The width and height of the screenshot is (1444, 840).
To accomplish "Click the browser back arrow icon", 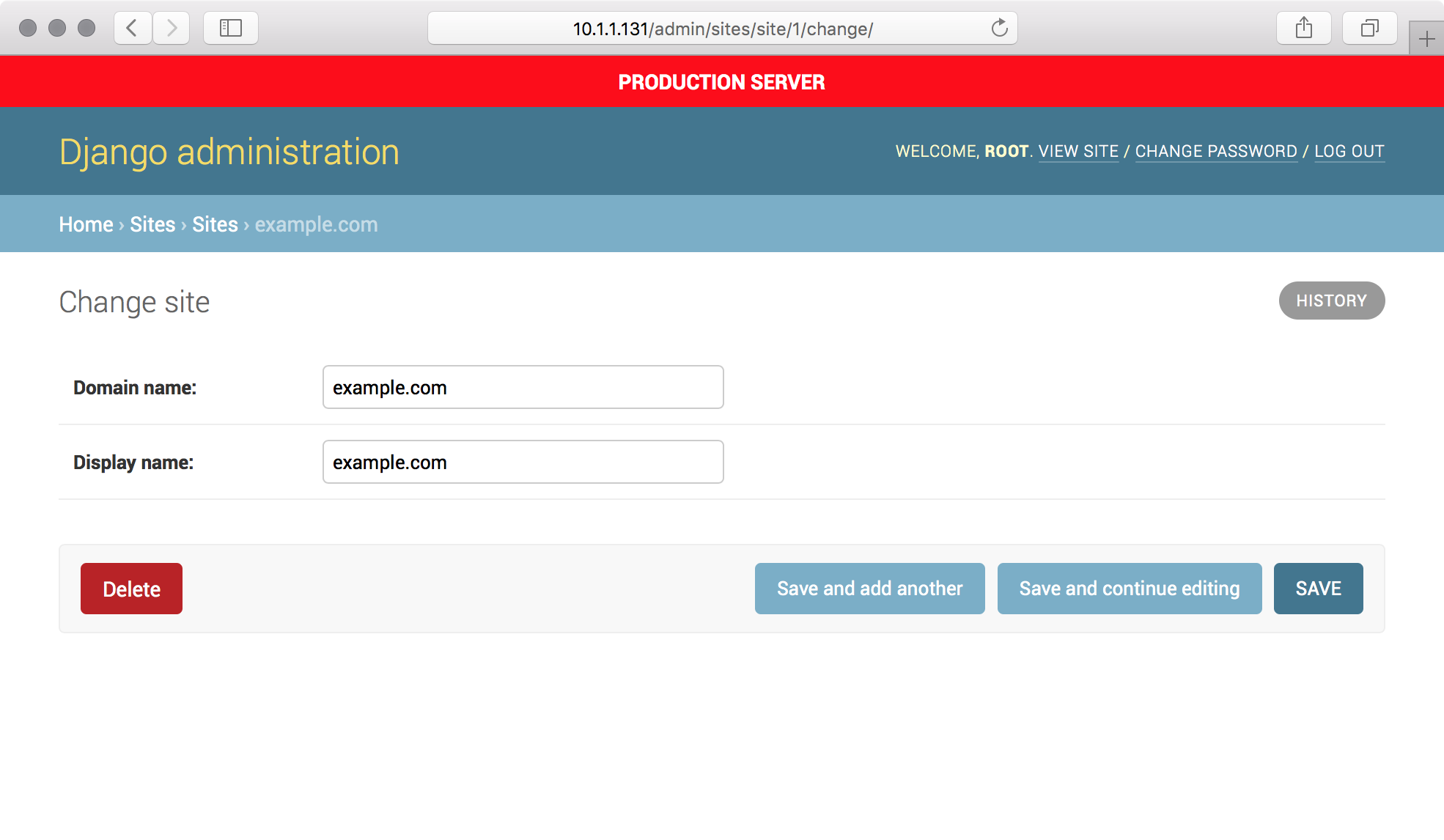I will point(133,29).
